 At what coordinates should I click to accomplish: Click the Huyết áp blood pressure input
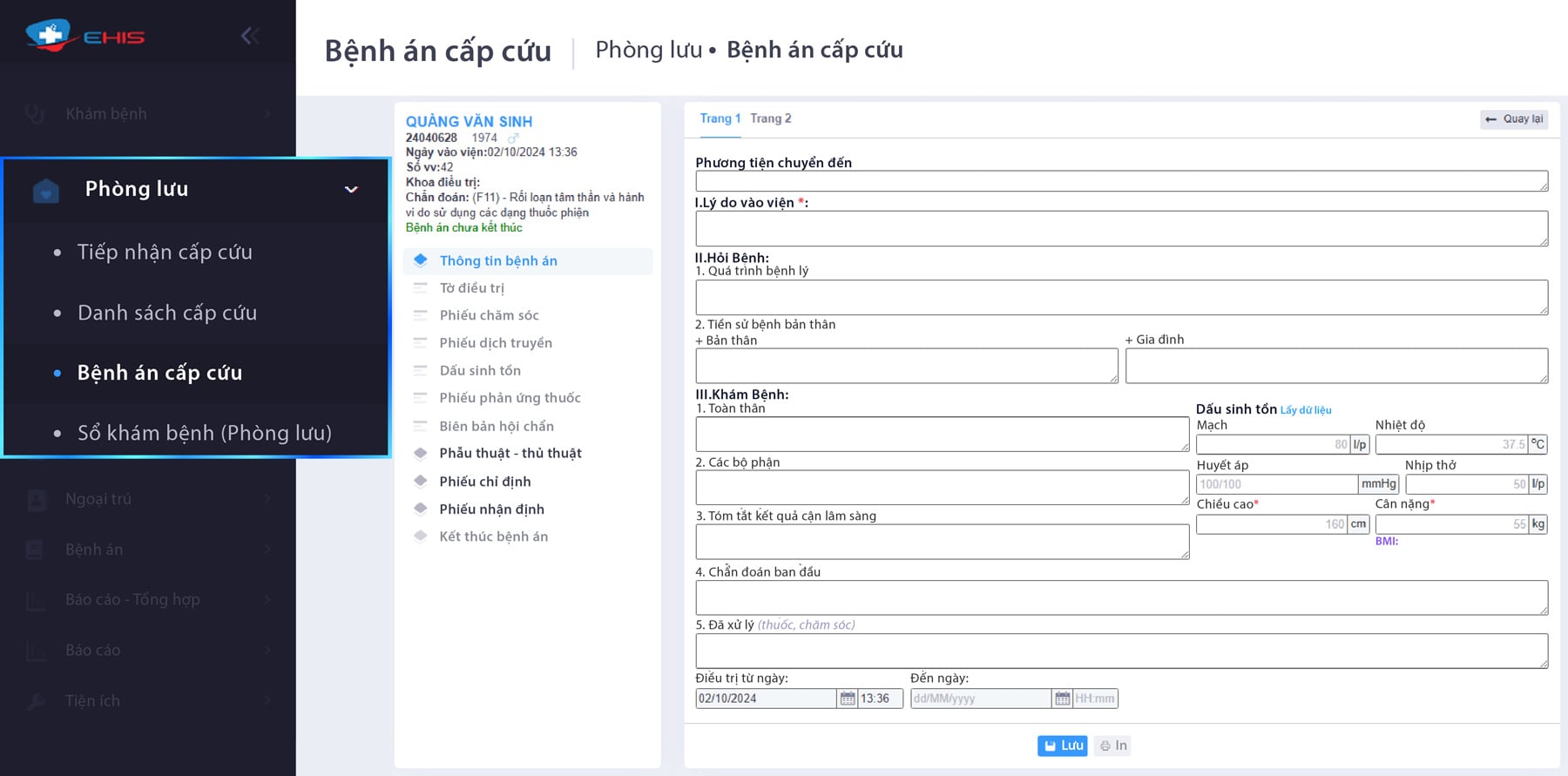[x=1277, y=484]
